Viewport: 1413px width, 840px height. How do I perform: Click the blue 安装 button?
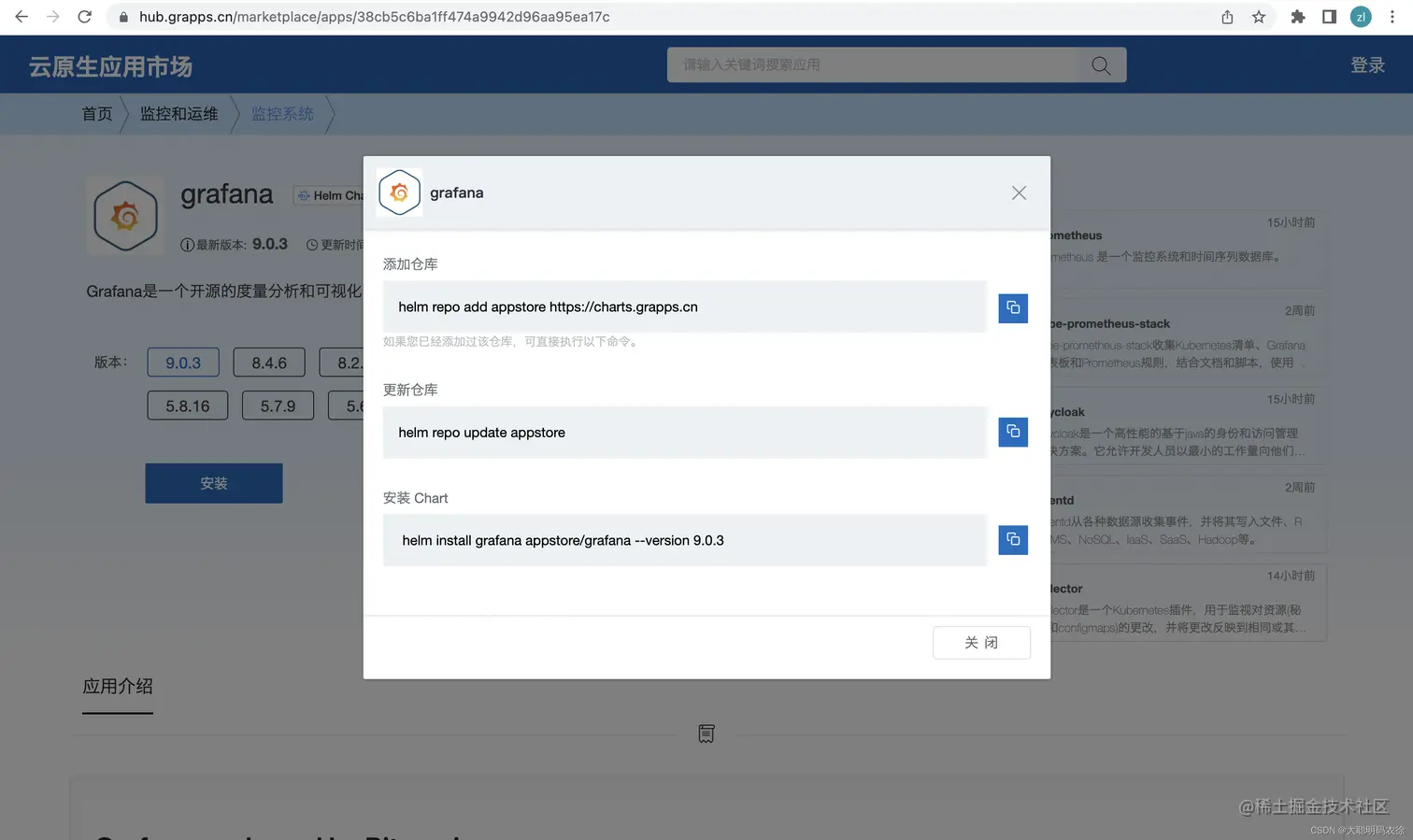pos(214,483)
